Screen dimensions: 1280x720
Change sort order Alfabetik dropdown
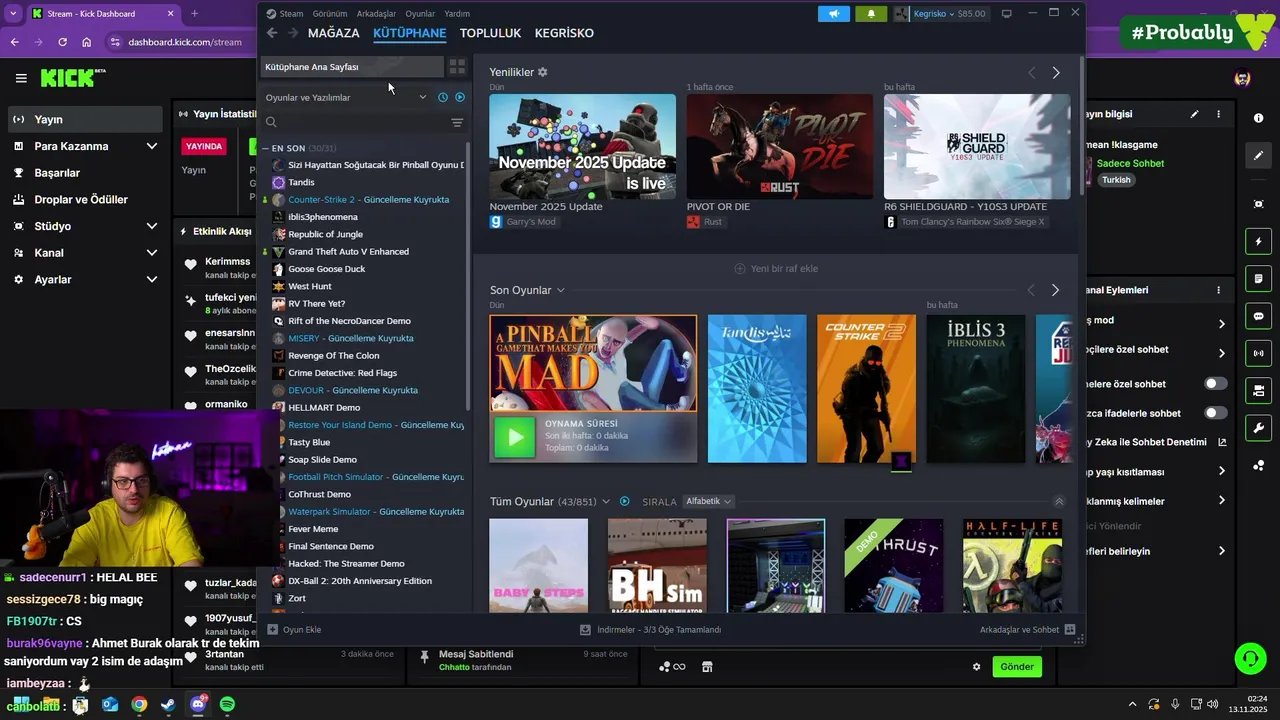pos(708,501)
